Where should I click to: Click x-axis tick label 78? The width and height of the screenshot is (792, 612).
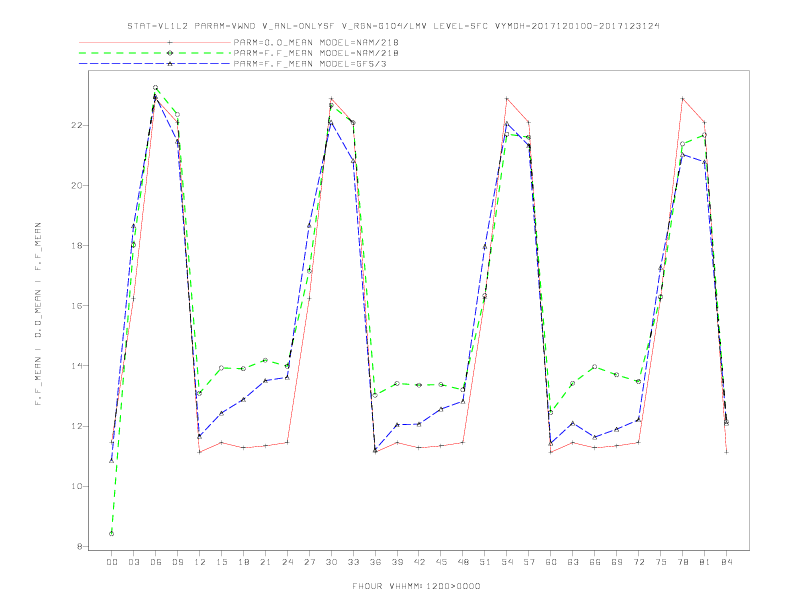682,562
